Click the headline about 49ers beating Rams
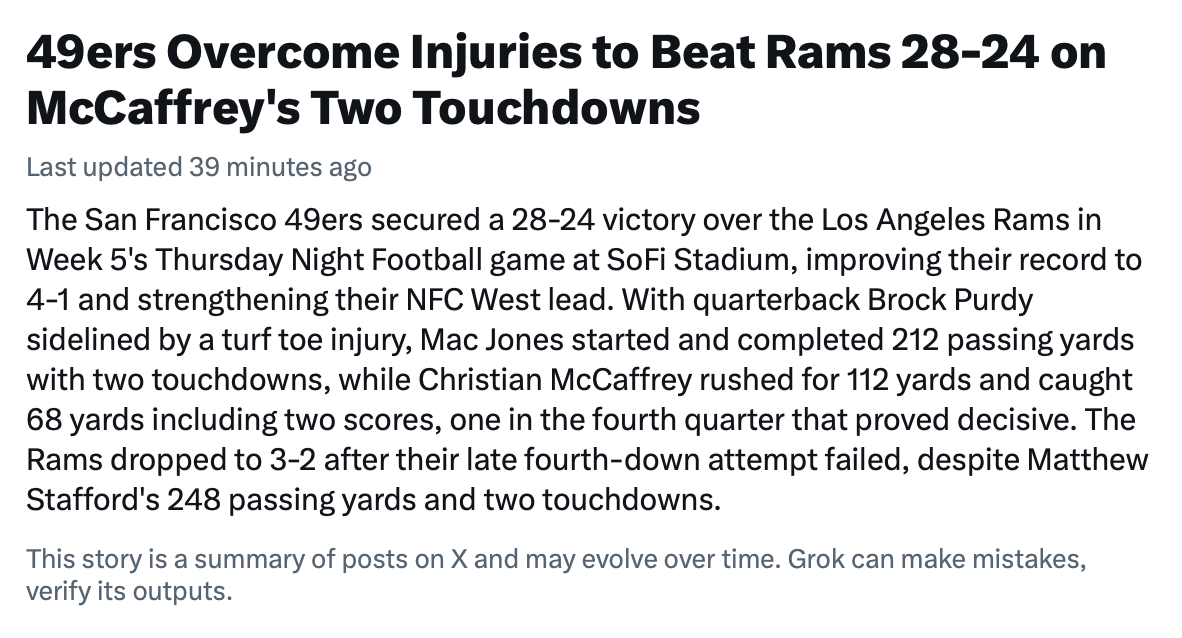This screenshot has width=1182, height=638. click(566, 79)
